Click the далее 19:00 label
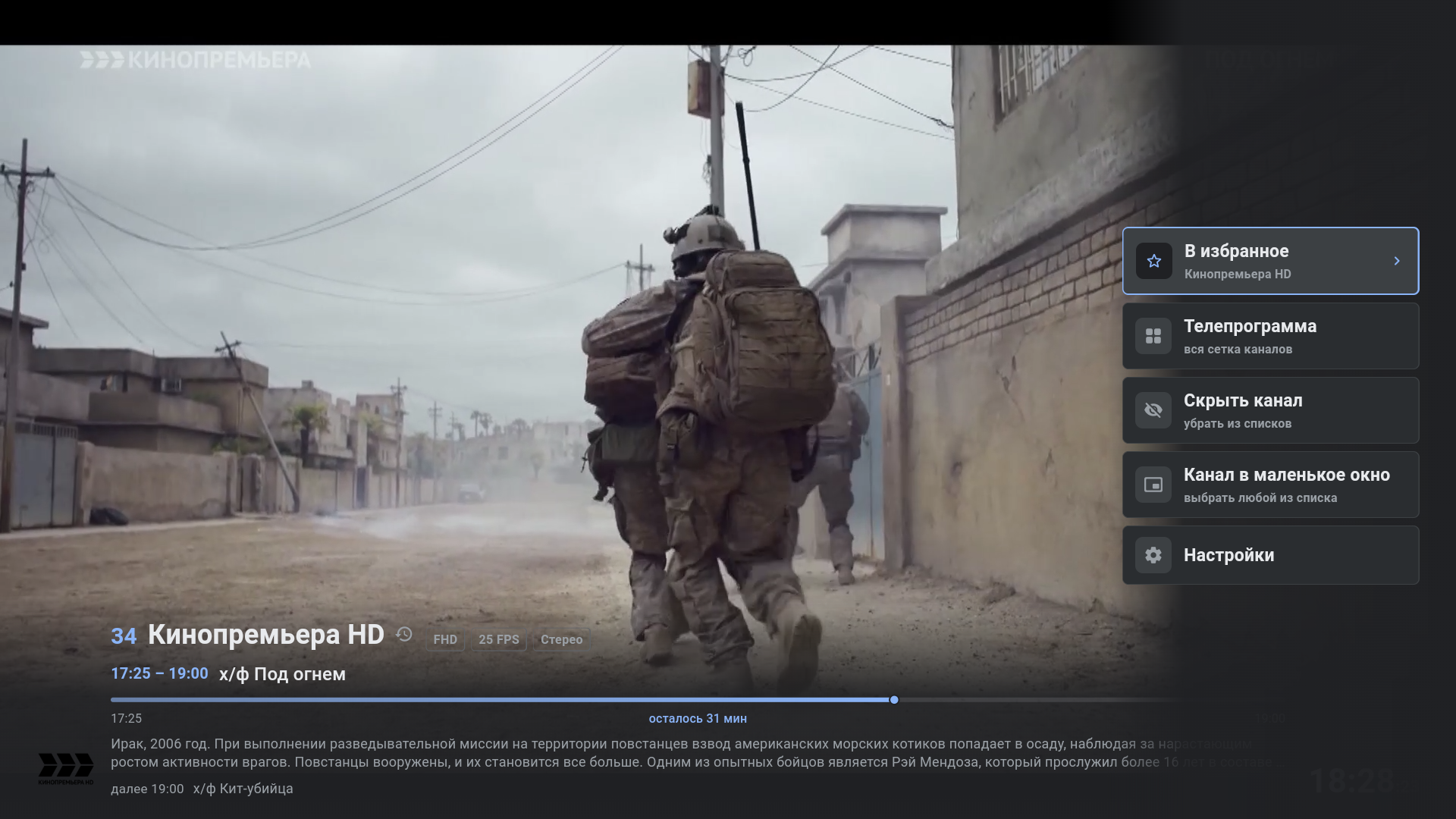Image resolution: width=1456 pixels, height=819 pixels. click(x=147, y=789)
